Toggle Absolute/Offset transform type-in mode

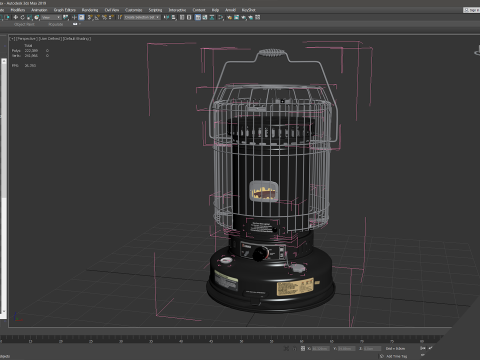pos(303,349)
